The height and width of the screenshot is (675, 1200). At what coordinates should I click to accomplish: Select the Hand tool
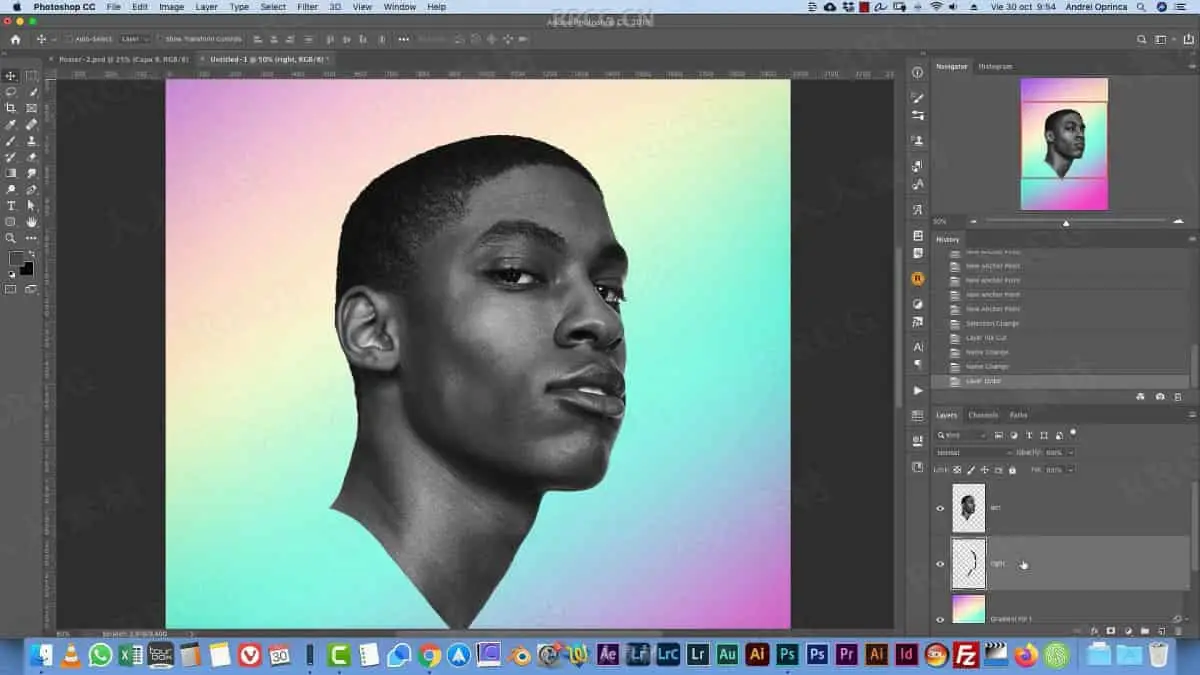[31, 222]
